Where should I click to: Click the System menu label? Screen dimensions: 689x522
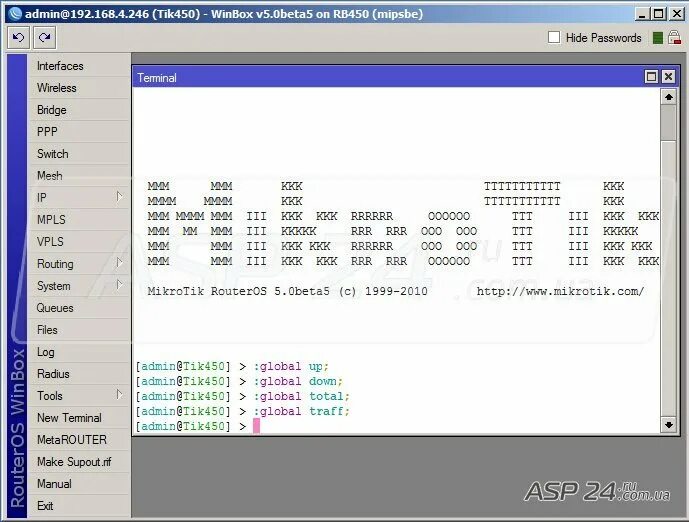[x=54, y=286]
